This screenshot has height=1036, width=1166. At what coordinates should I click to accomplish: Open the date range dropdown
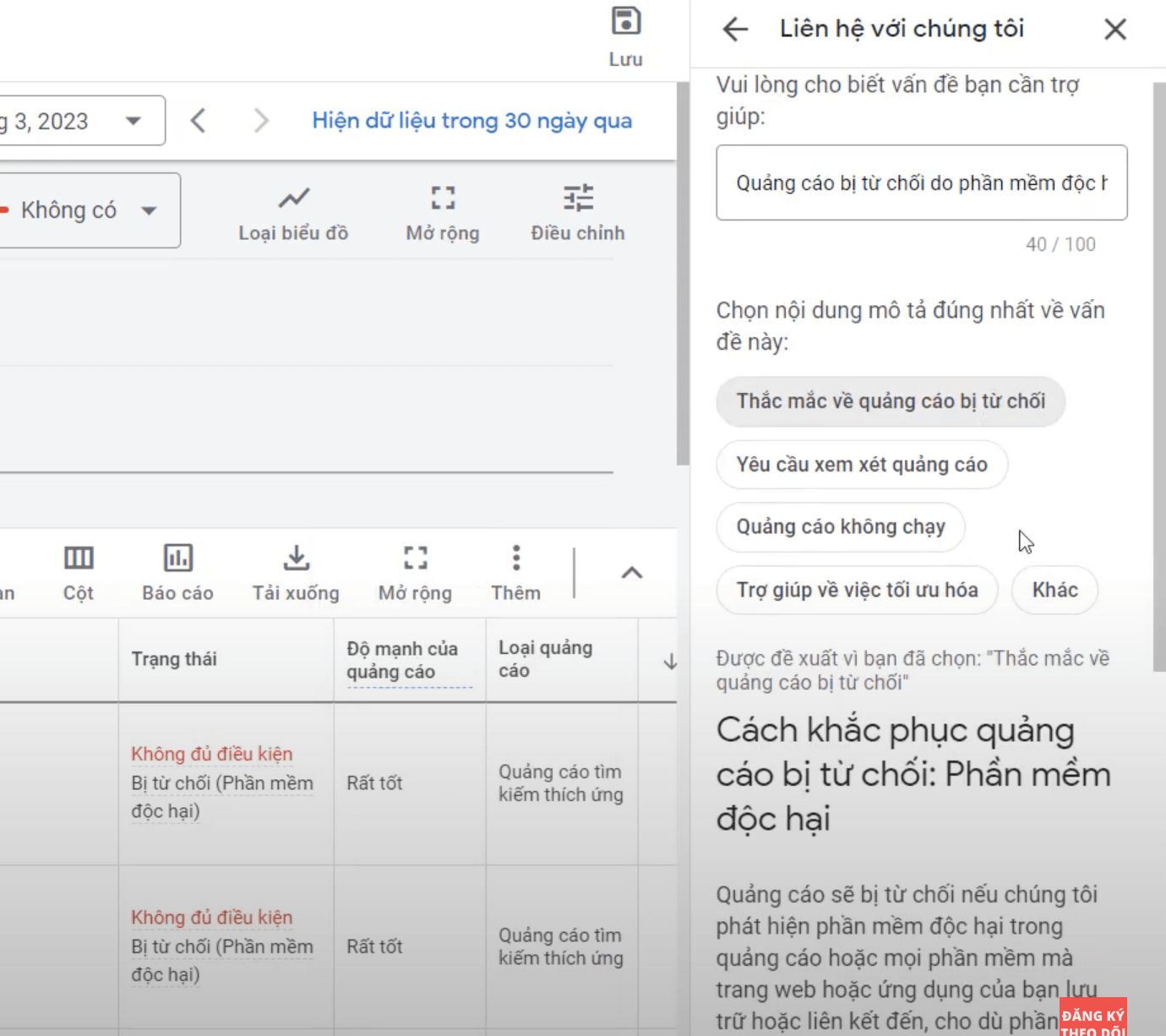133,121
